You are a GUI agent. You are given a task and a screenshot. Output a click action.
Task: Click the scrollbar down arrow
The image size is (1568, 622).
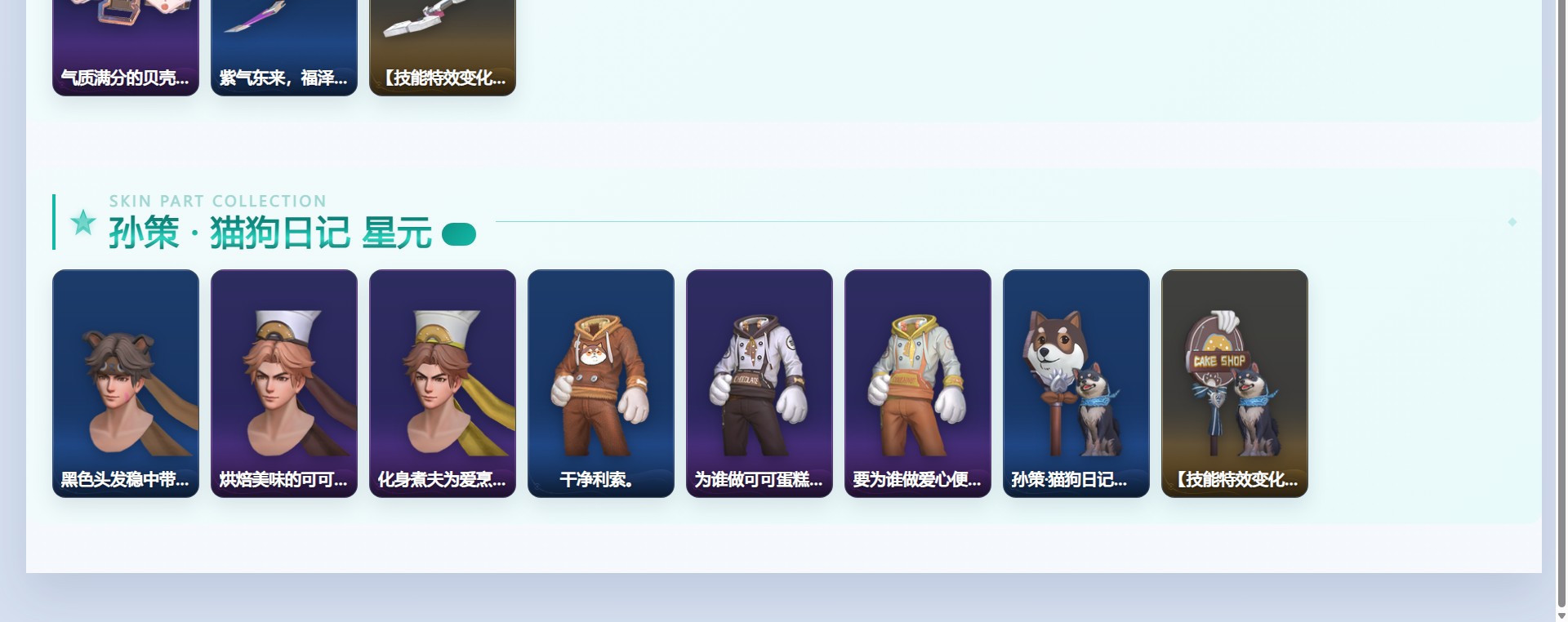click(1559, 615)
